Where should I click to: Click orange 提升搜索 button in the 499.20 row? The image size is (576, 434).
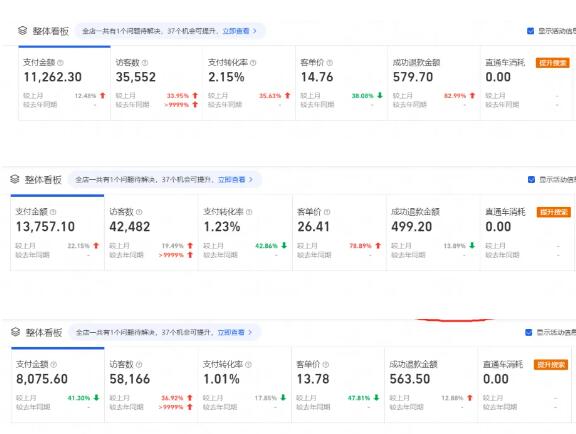tap(554, 212)
